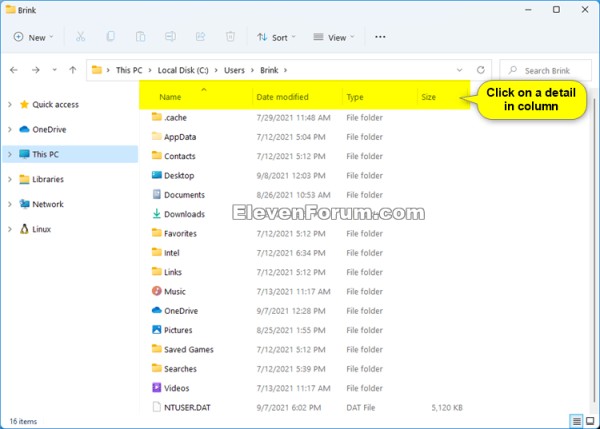600x429 pixels.
Task: Open the See more ellipsis menu
Action: tap(380, 37)
